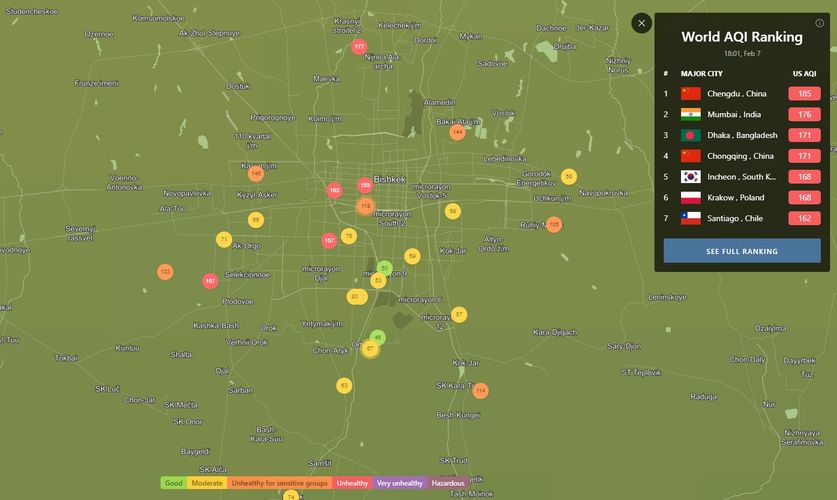Click the 144 AQI marker near Bakai-Ata
837x500 pixels.
(x=457, y=132)
